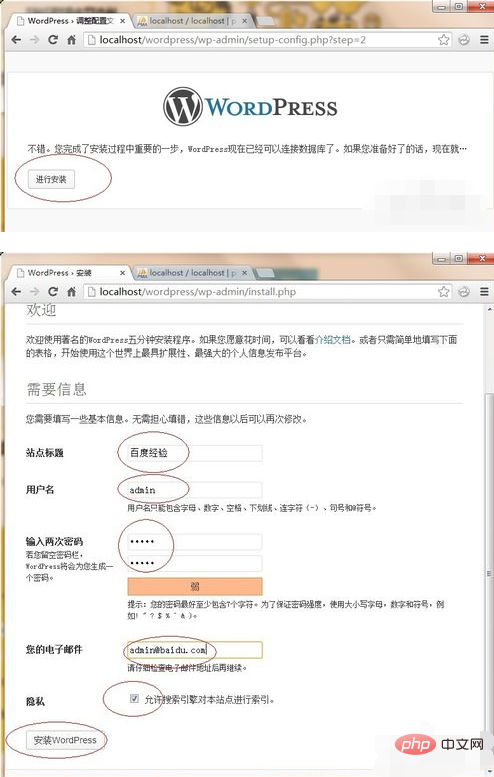The width and height of the screenshot is (494, 777).
Task: Click scrollbar up arrow in install page
Action: click(x=490, y=310)
